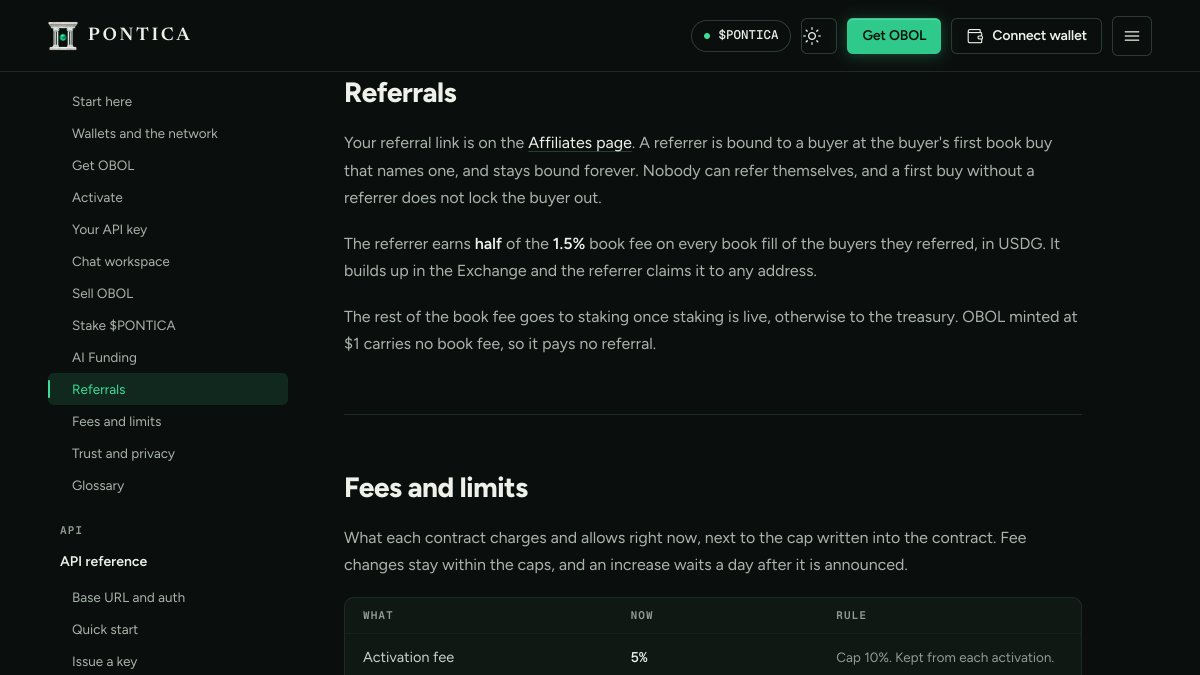
Task: Click the Get OBOL header button
Action: pyautogui.click(x=894, y=36)
